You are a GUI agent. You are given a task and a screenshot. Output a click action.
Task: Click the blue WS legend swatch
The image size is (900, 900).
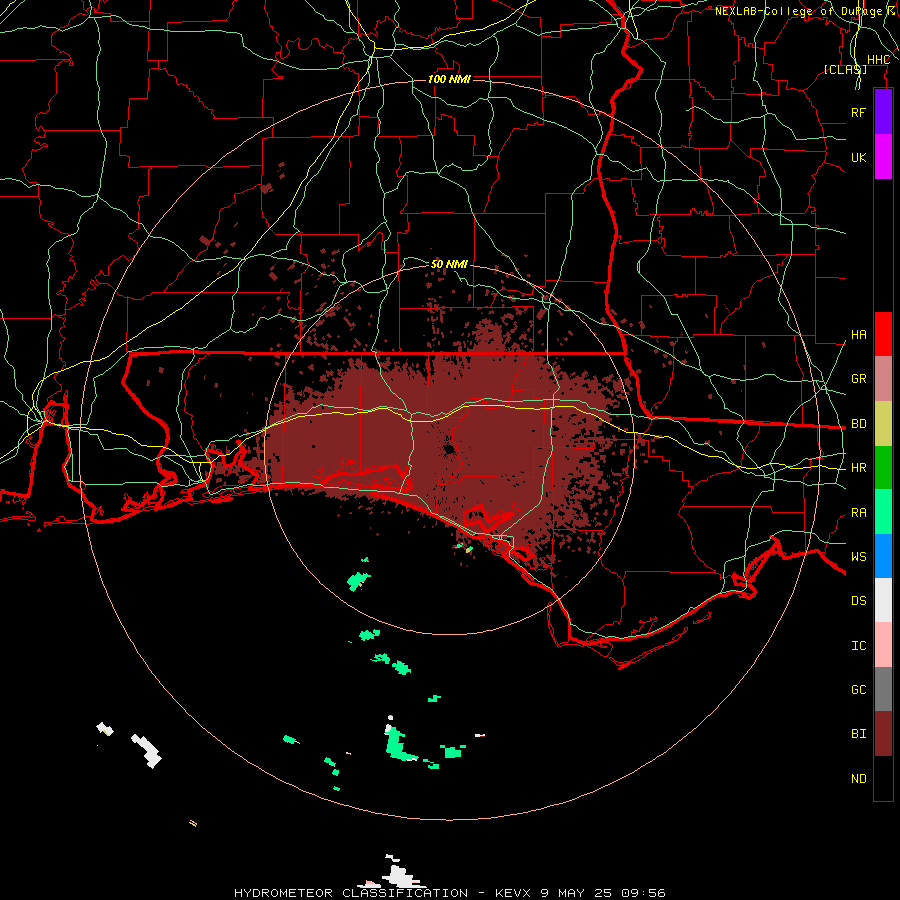(883, 556)
